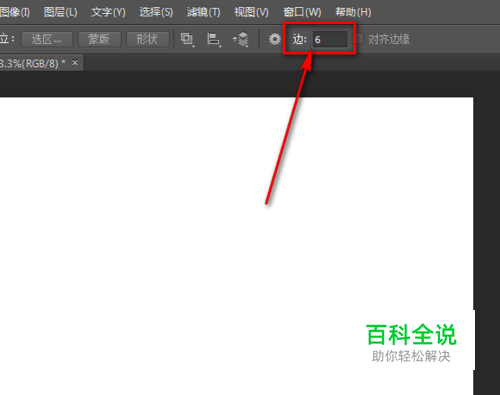Click the 边 sides input field

pos(330,39)
